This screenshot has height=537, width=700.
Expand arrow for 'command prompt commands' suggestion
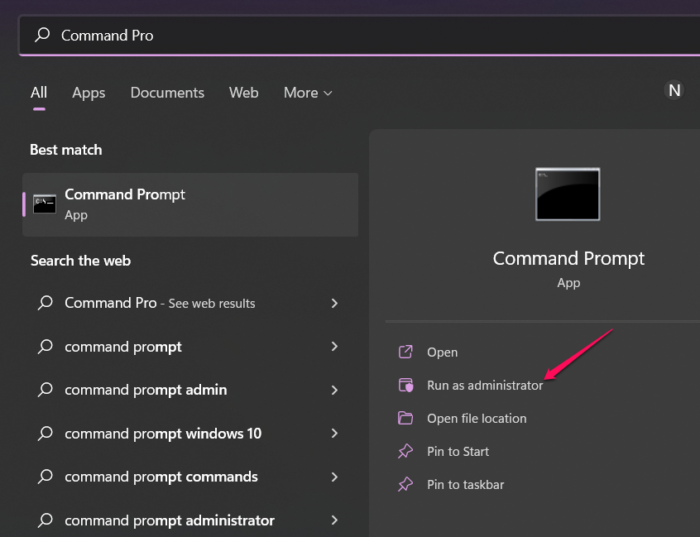click(334, 477)
